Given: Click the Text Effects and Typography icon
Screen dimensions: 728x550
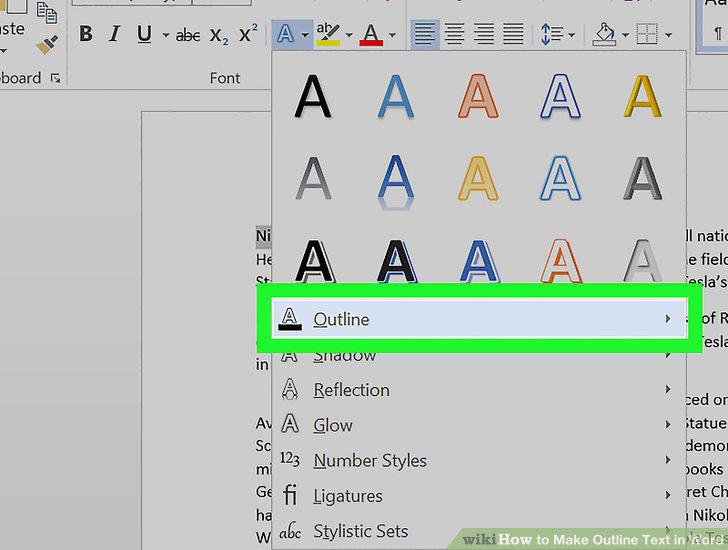Looking at the screenshot, I should click(x=286, y=34).
